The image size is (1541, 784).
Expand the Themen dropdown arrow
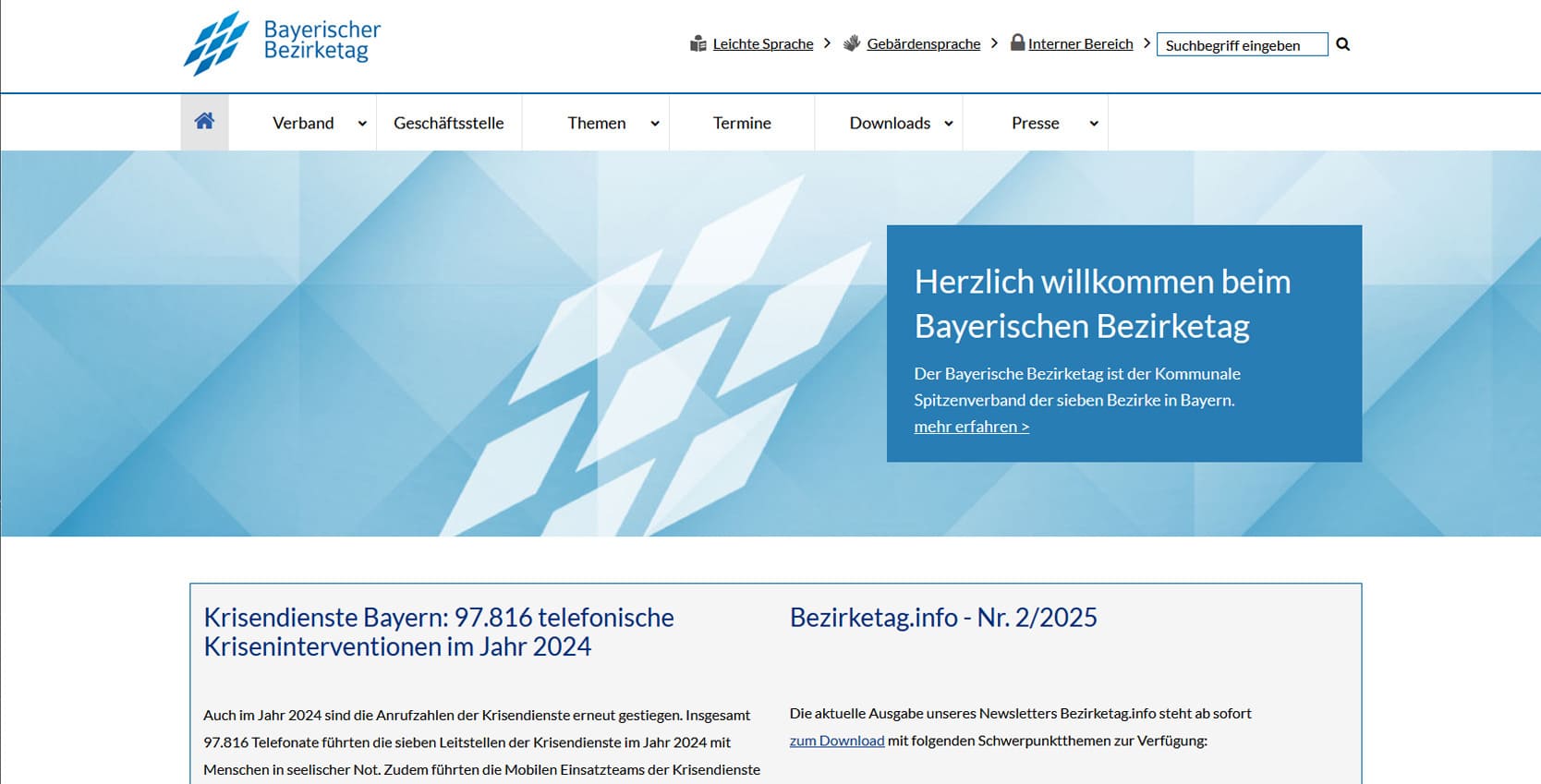pos(655,124)
